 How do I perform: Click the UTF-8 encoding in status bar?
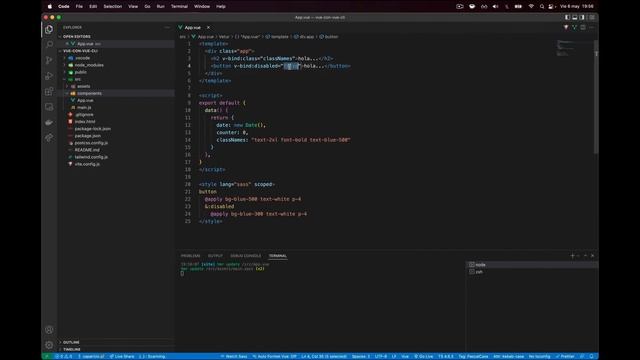tap(380, 356)
